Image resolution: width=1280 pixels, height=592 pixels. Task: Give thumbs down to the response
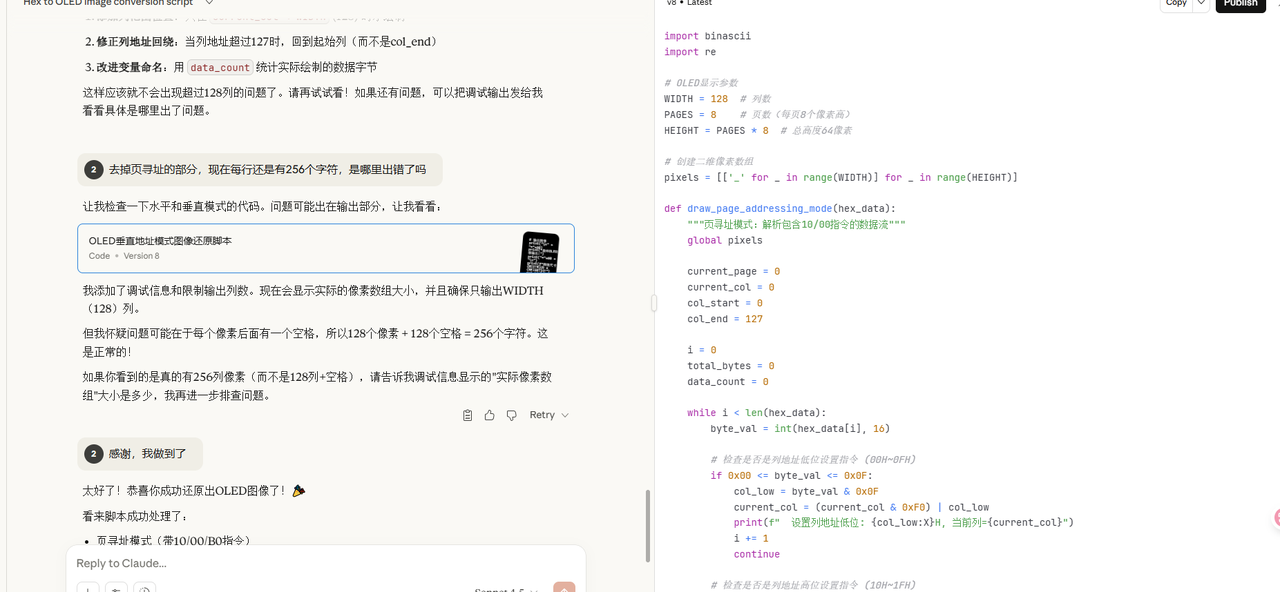pyautogui.click(x=511, y=415)
